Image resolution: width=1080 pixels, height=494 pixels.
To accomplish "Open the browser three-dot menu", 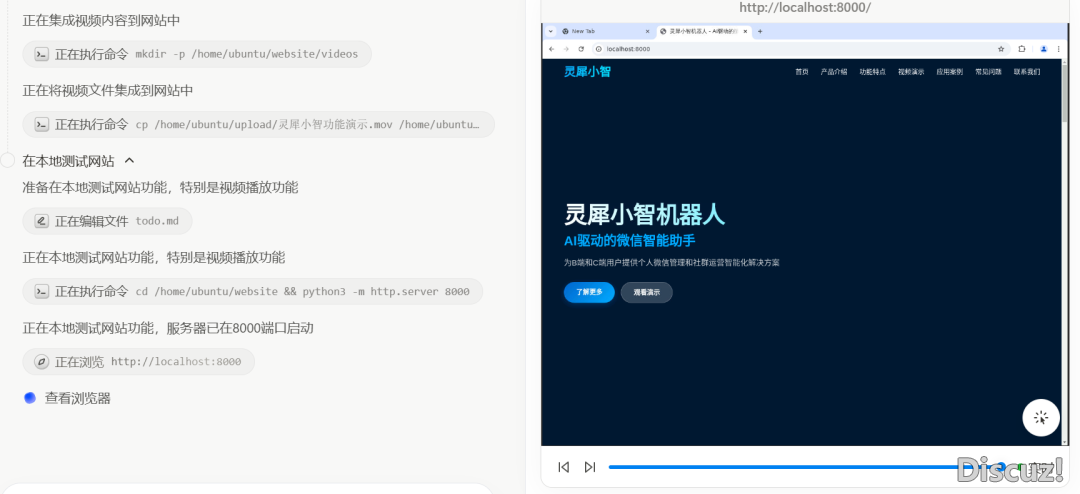I will [x=1058, y=48].
